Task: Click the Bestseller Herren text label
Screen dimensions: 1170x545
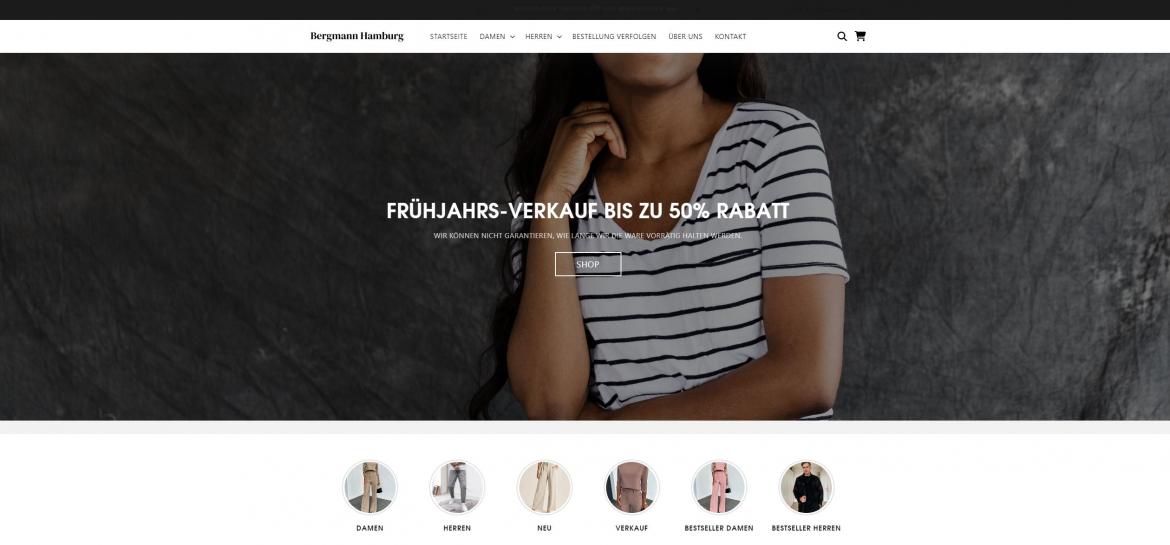Action: (807, 528)
